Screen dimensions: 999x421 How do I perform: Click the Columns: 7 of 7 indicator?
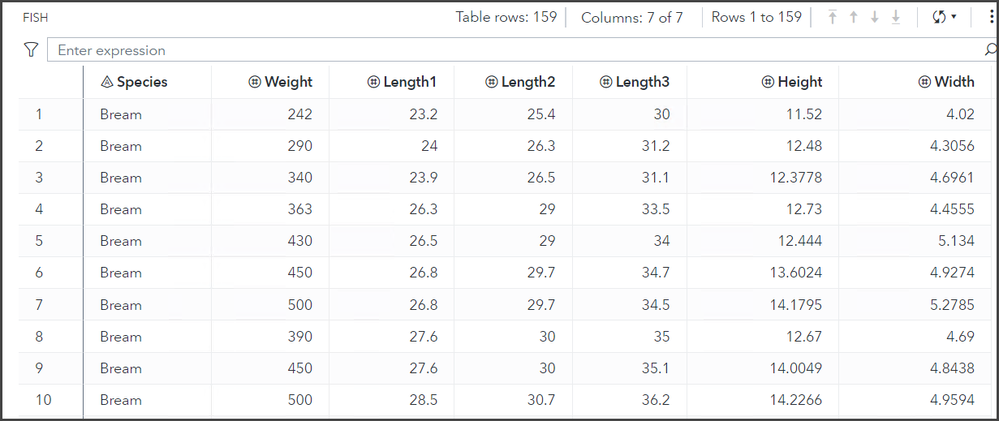pos(632,17)
